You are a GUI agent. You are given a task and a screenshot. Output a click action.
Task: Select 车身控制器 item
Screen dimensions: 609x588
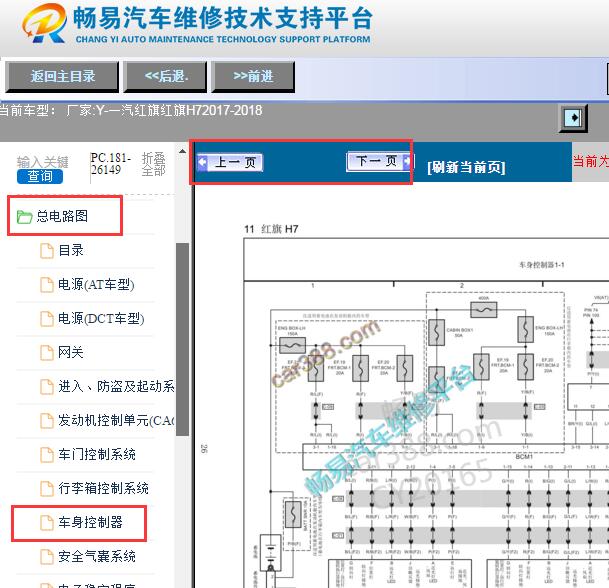[90, 522]
